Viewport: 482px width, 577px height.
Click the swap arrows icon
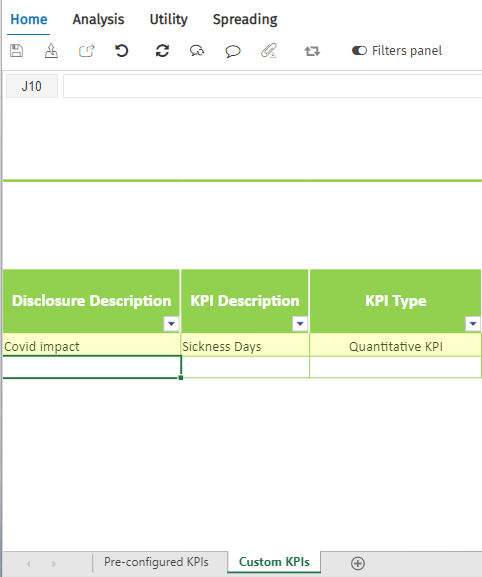pos(312,51)
